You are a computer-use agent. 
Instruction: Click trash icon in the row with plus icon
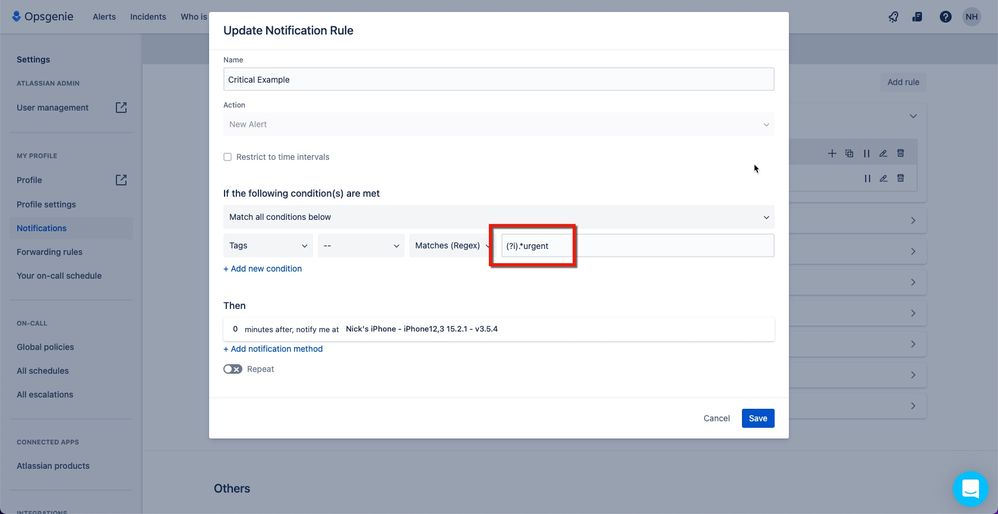900,153
